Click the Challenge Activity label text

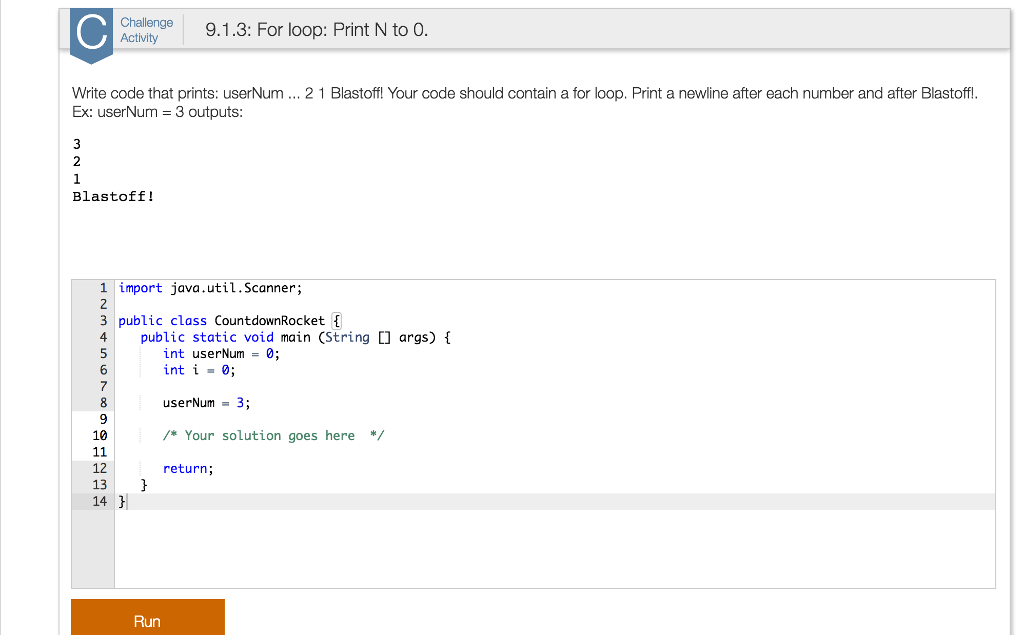(146, 29)
